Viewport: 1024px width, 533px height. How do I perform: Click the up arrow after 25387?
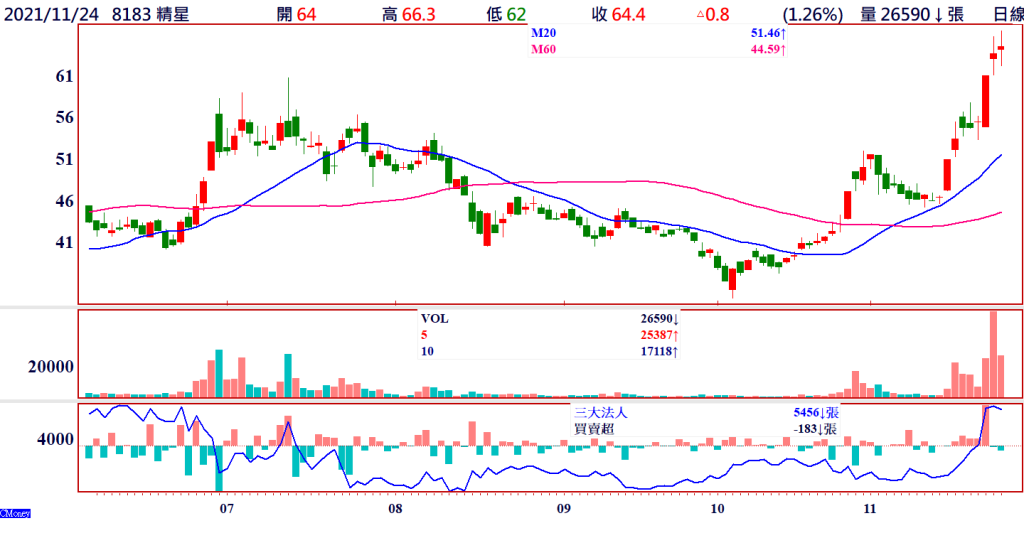(677, 335)
